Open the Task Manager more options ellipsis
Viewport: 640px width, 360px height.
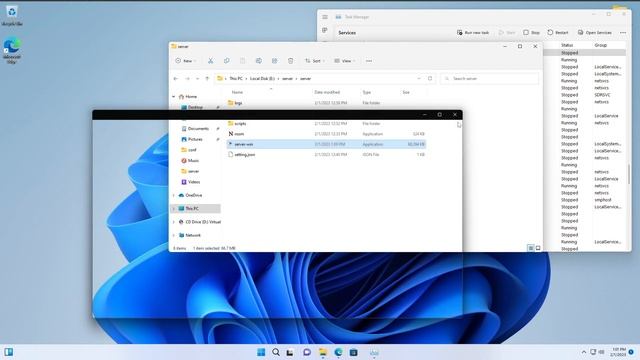tap(623, 32)
